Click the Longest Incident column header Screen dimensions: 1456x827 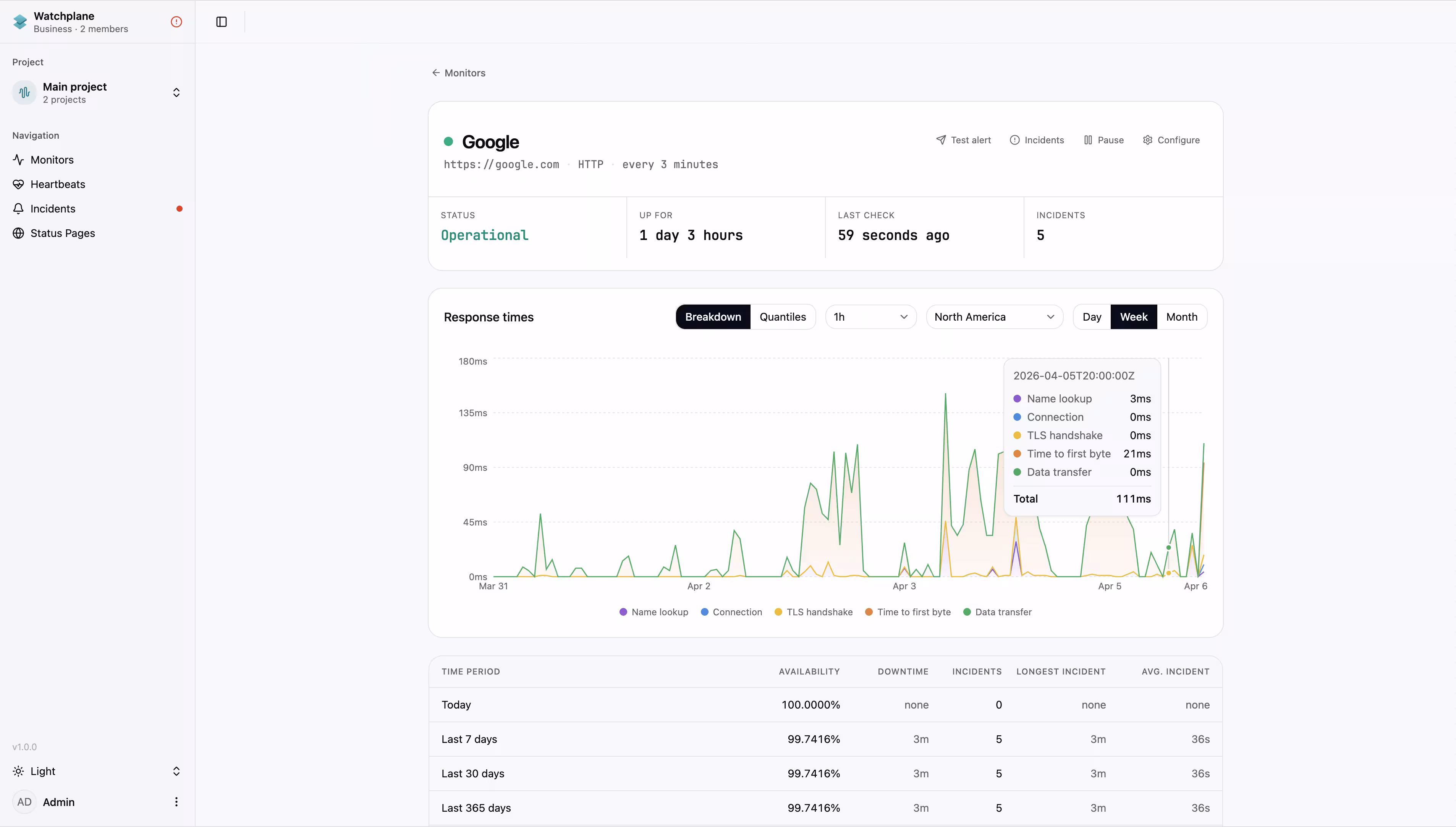(1061, 671)
